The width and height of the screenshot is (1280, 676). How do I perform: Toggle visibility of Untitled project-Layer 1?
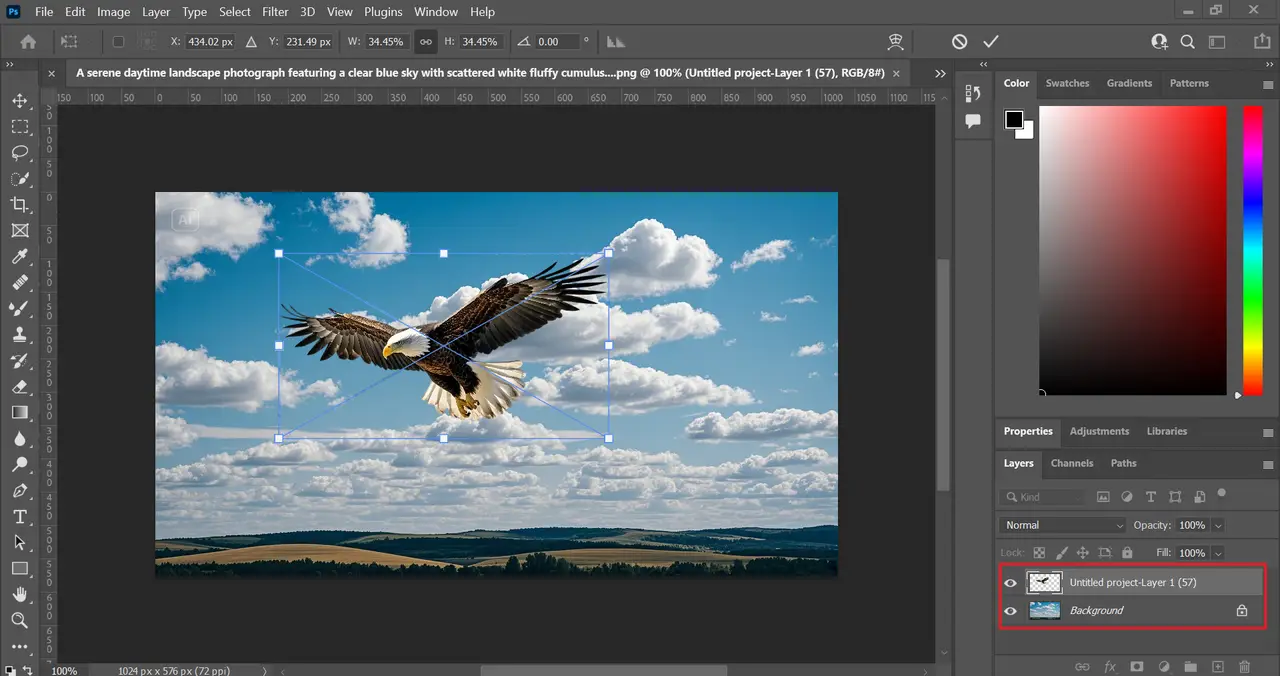1010,582
